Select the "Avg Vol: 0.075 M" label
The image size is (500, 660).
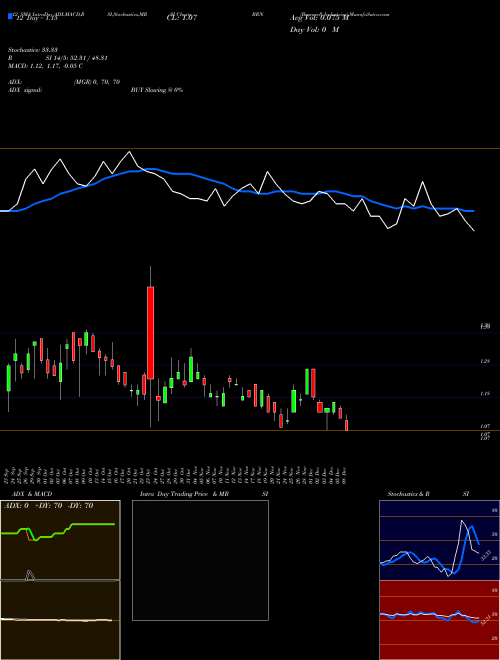(319, 18)
